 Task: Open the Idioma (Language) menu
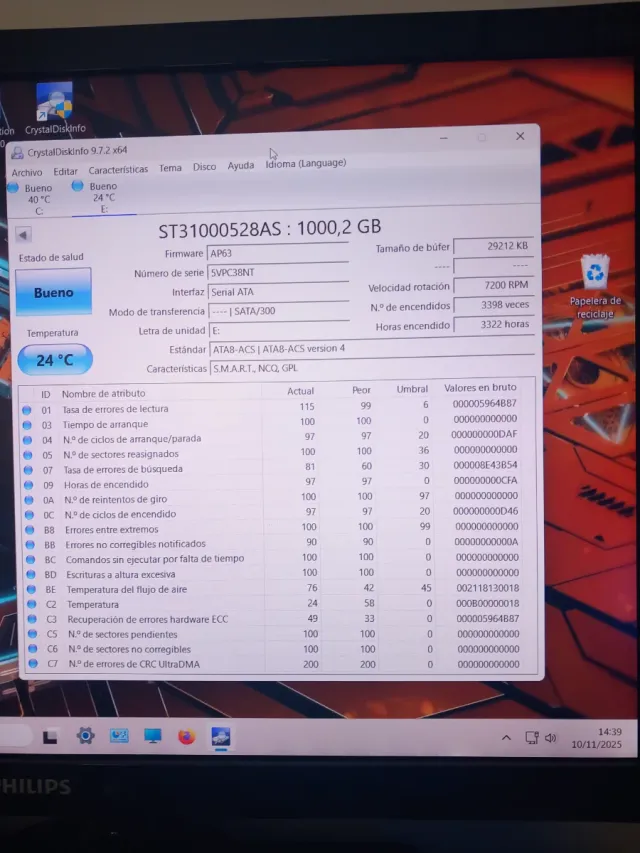(306, 163)
